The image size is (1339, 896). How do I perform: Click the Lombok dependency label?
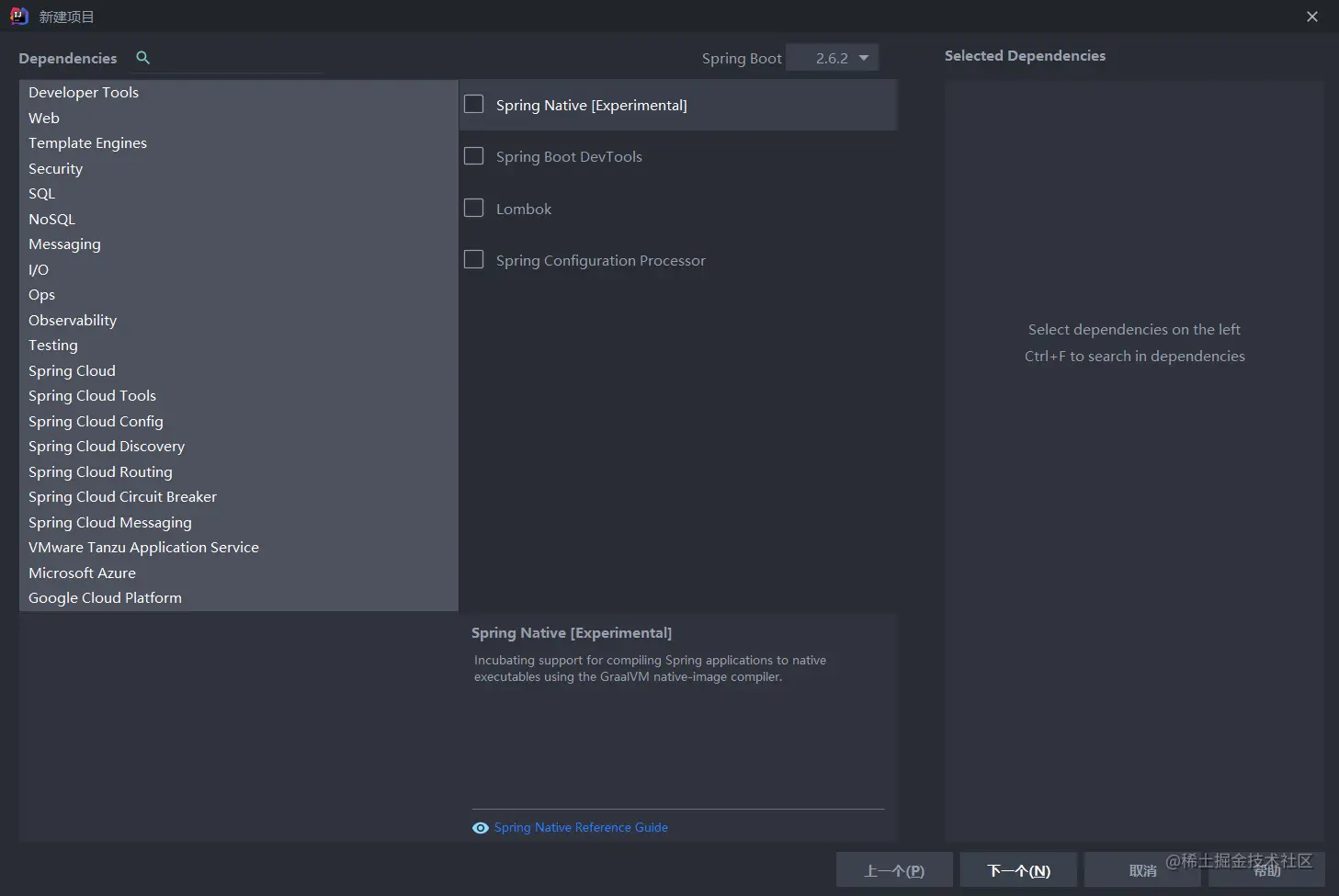pyautogui.click(x=524, y=210)
